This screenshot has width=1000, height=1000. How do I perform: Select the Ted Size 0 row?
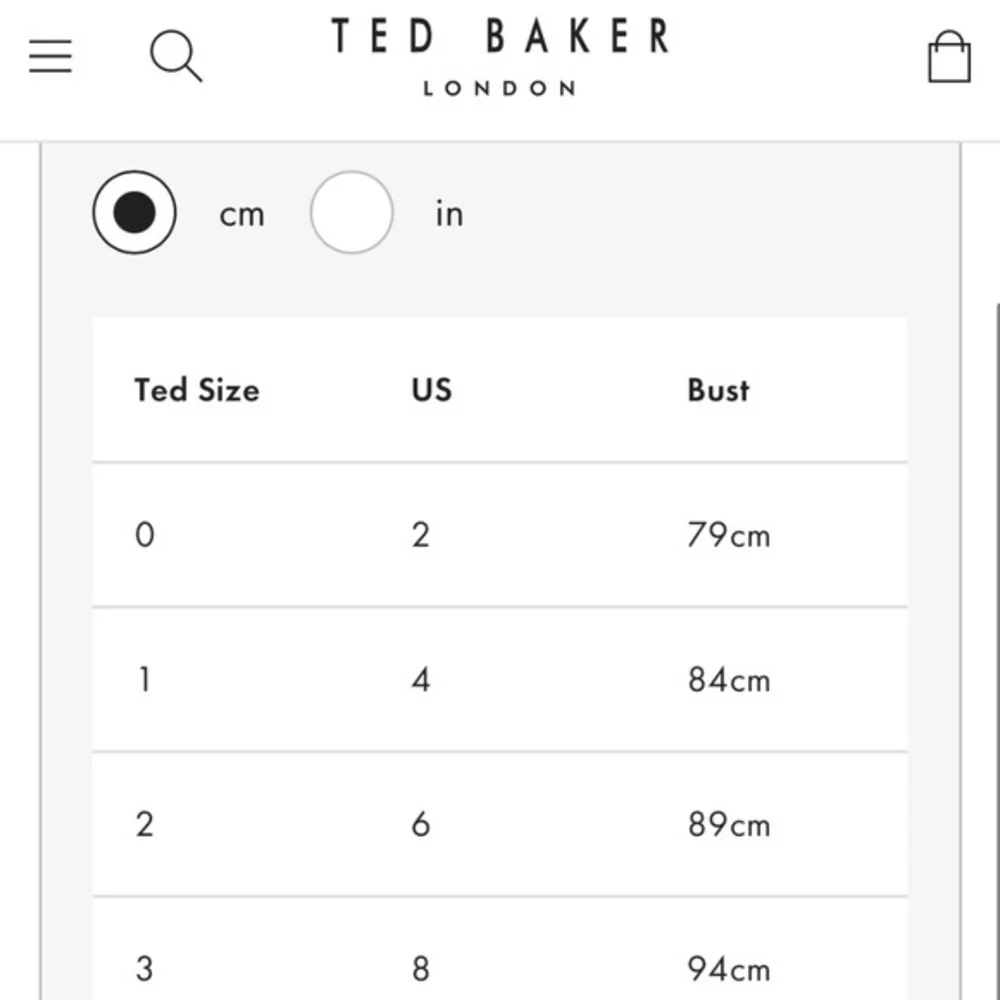click(500, 535)
